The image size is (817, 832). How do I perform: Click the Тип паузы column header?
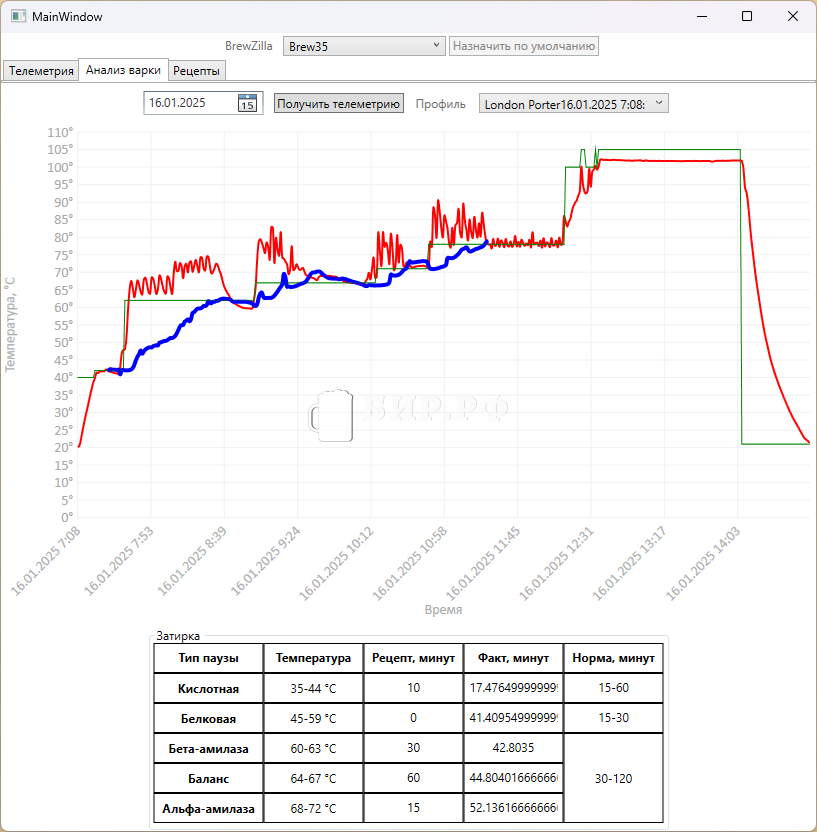(208, 658)
